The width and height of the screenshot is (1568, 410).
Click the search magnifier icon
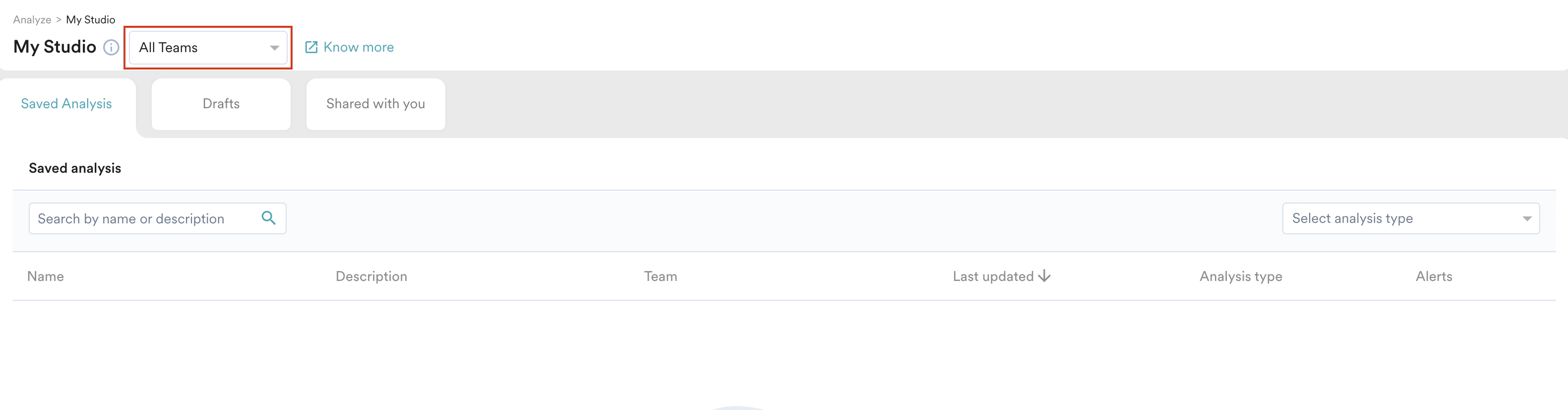(268, 217)
